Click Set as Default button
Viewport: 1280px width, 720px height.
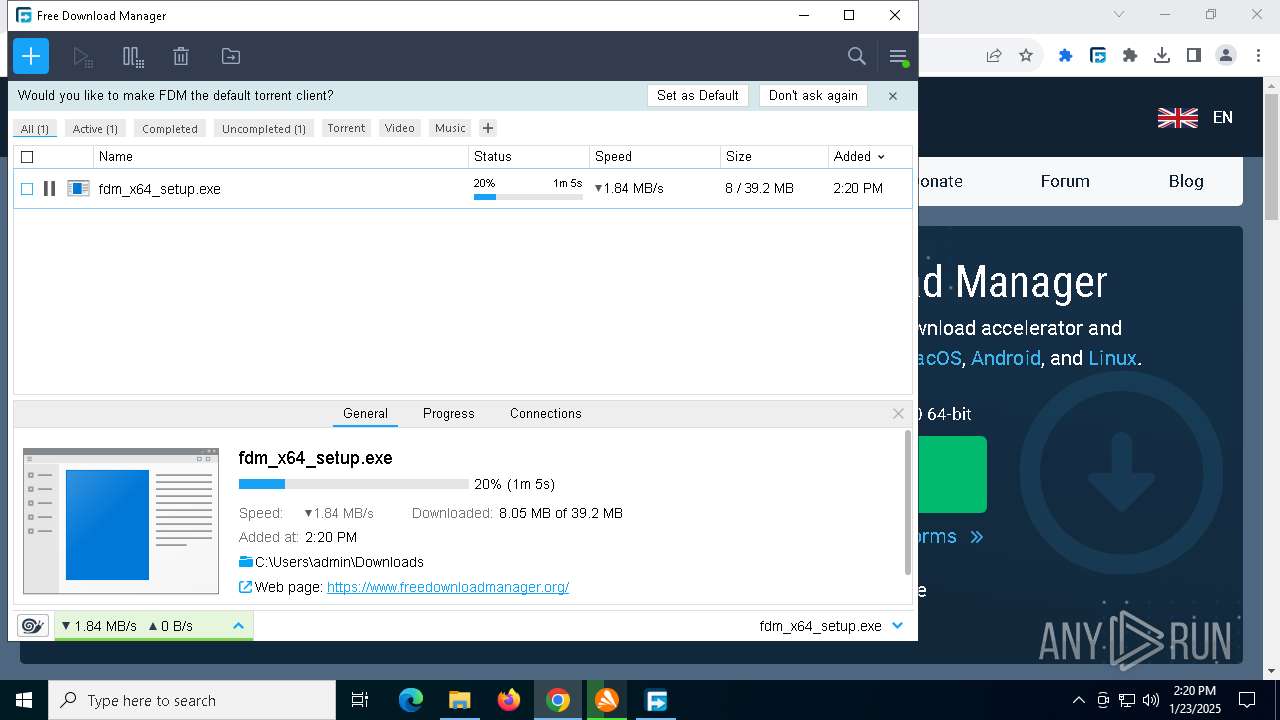coord(698,96)
